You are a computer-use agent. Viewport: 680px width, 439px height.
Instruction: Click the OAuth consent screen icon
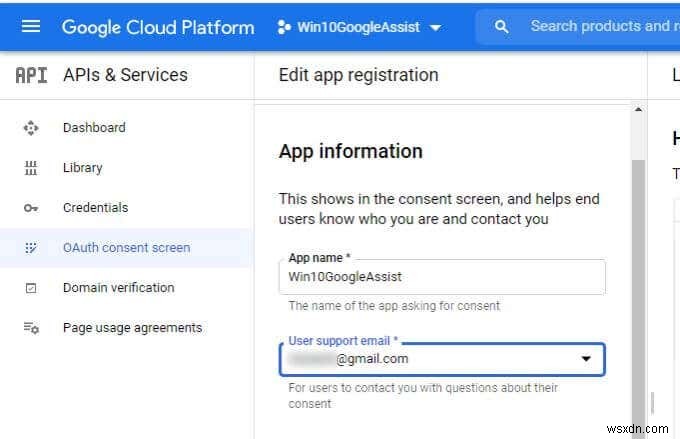point(31,248)
